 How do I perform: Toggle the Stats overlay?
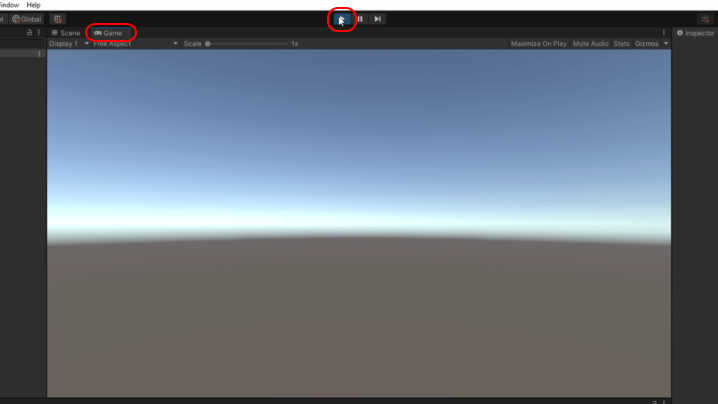click(621, 44)
